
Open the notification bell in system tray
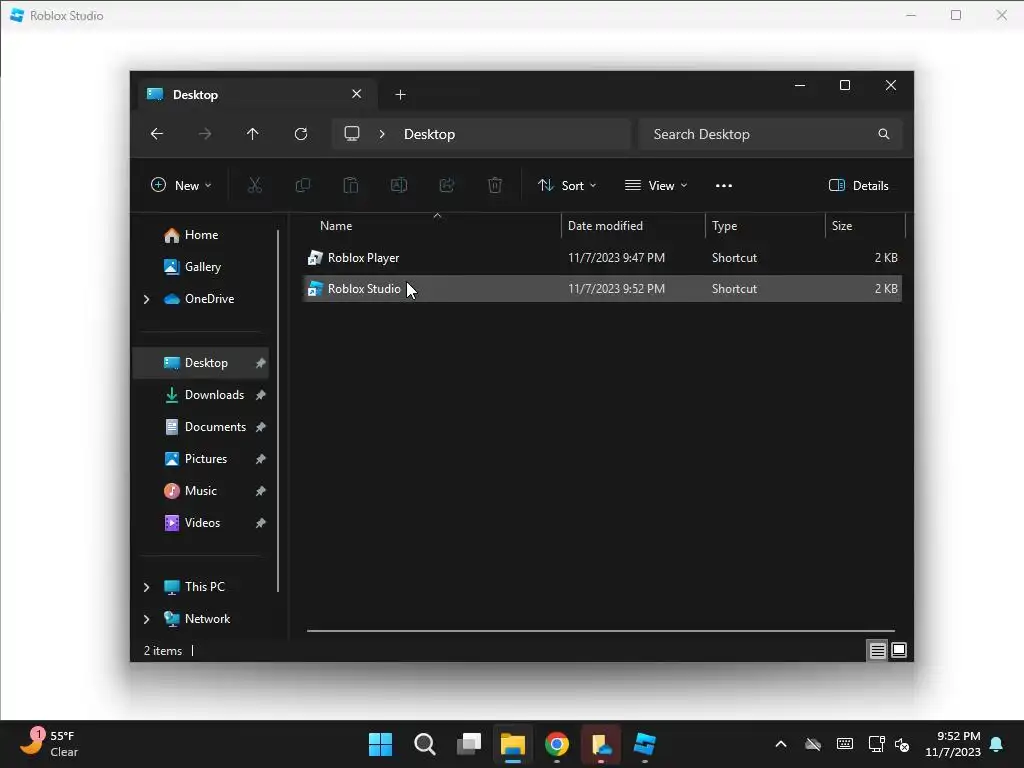pos(997,744)
